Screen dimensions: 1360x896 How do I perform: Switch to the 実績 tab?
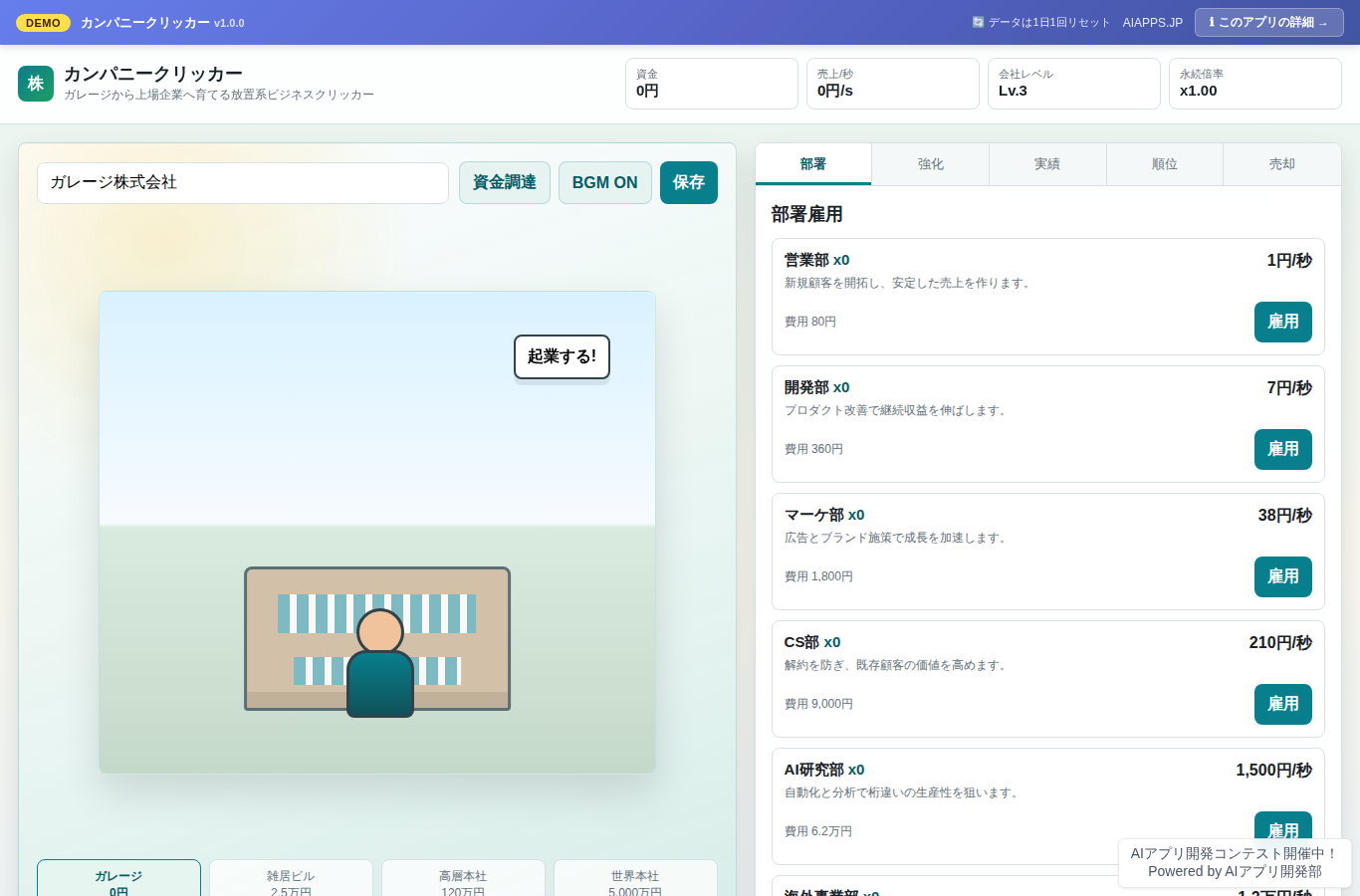tap(1047, 164)
